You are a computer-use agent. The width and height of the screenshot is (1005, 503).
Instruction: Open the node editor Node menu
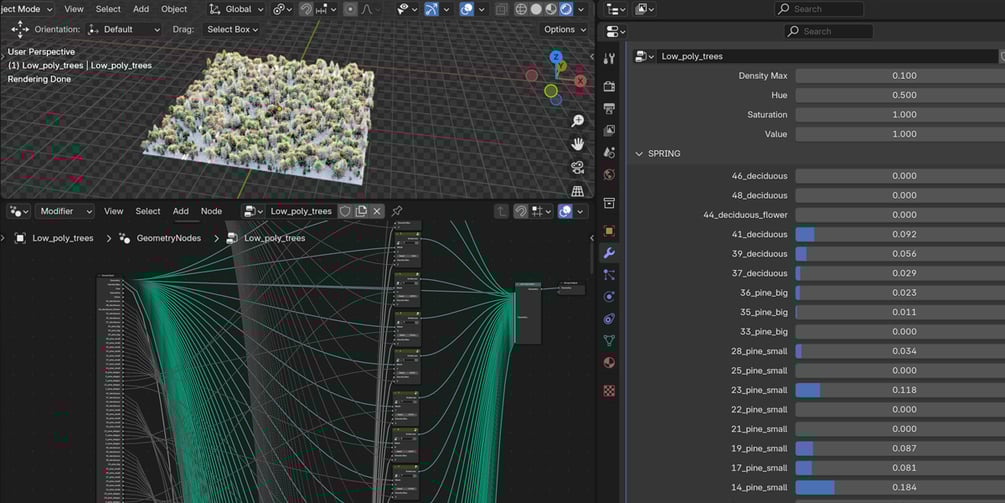point(211,211)
